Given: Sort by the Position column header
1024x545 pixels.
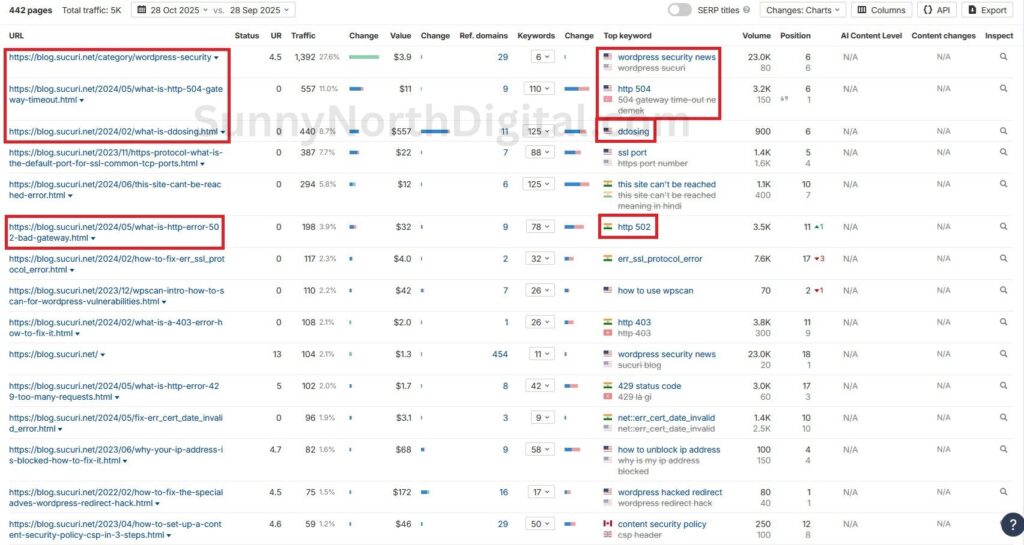Looking at the screenshot, I should pyautogui.click(x=795, y=36).
